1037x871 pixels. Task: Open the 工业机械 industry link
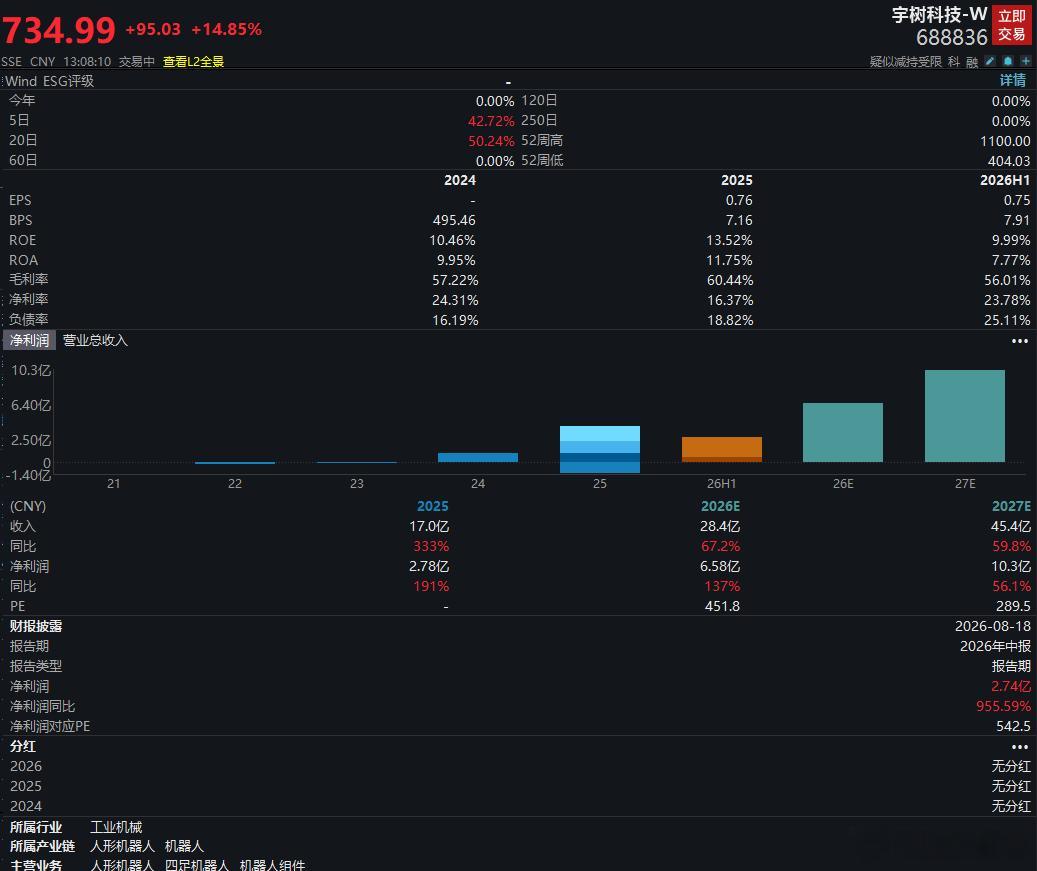click(116, 827)
